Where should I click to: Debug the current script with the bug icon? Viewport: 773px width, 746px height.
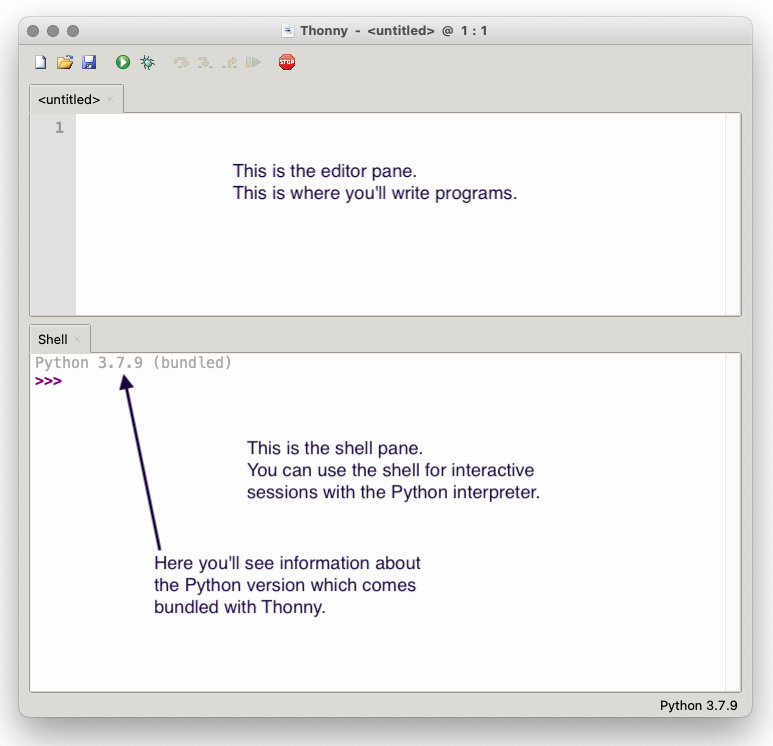(147, 62)
